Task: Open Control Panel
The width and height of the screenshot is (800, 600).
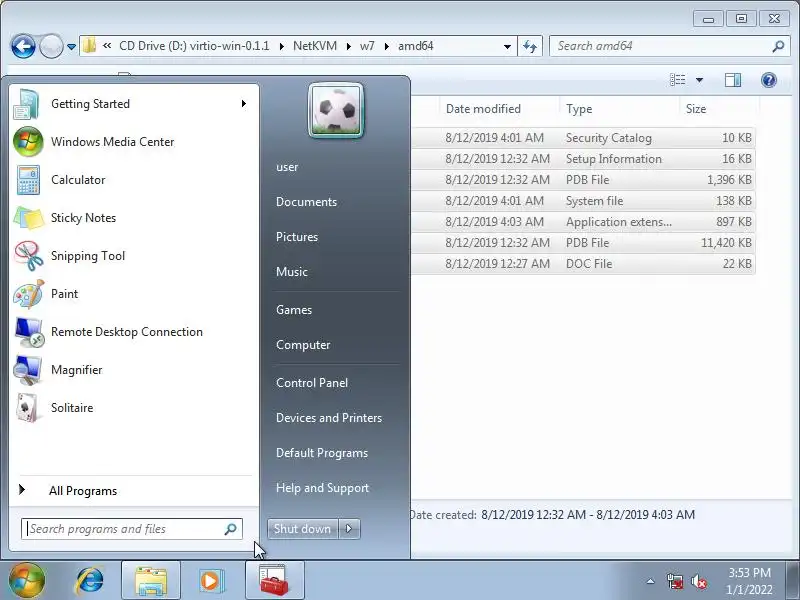Action: [x=312, y=383]
